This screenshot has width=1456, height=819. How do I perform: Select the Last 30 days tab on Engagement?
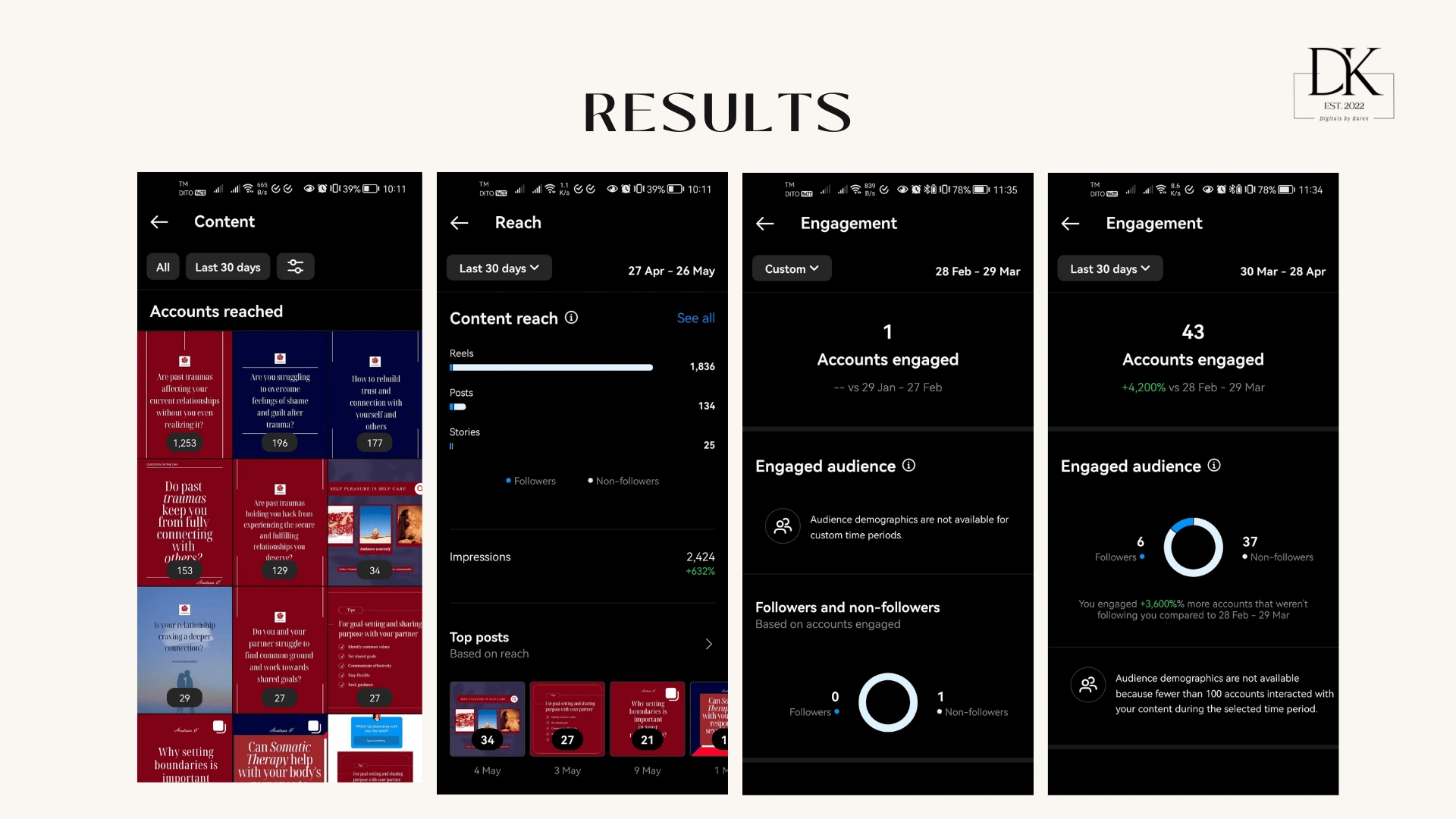coord(1108,268)
